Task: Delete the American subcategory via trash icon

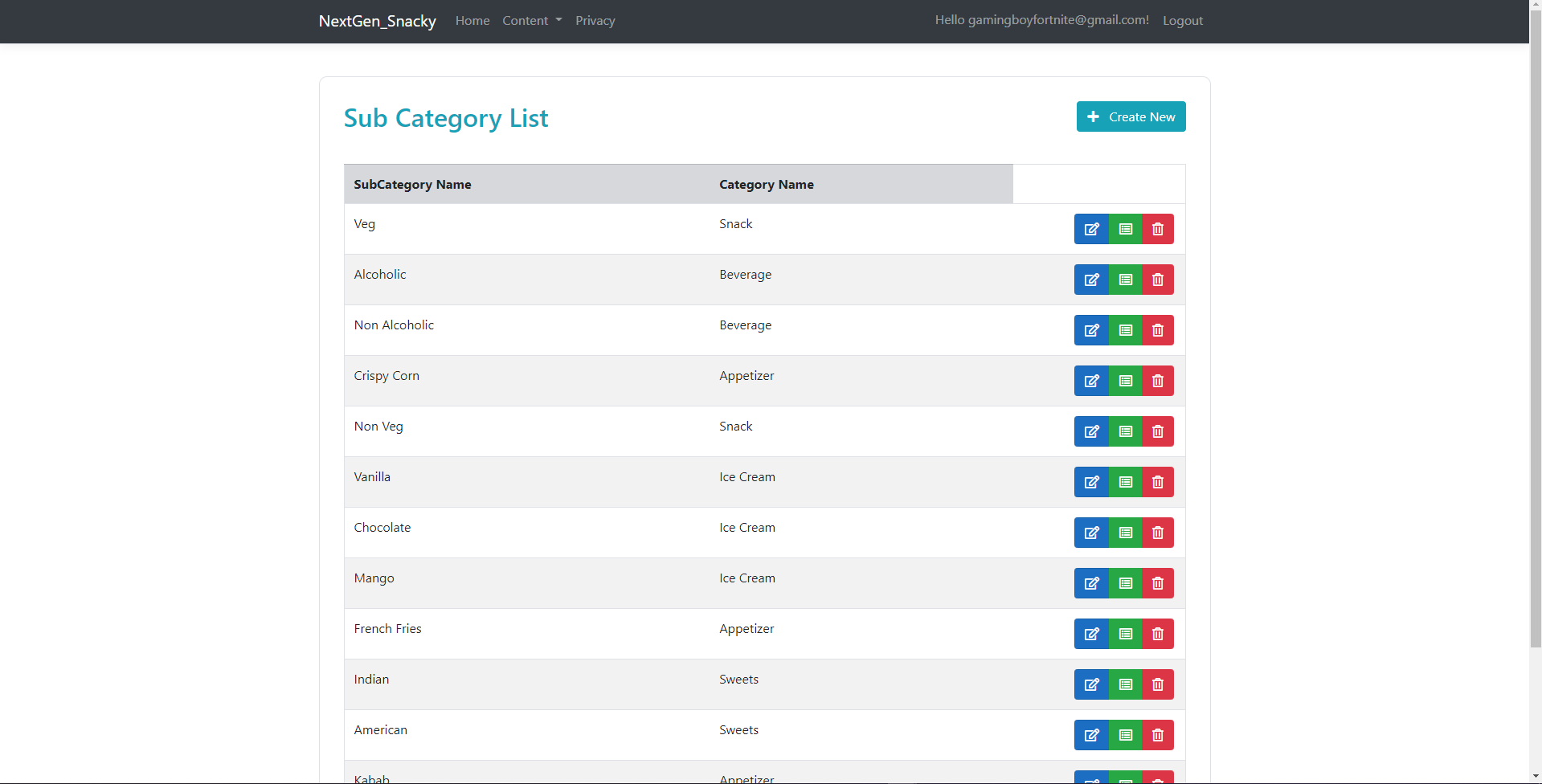Action: [1157, 735]
